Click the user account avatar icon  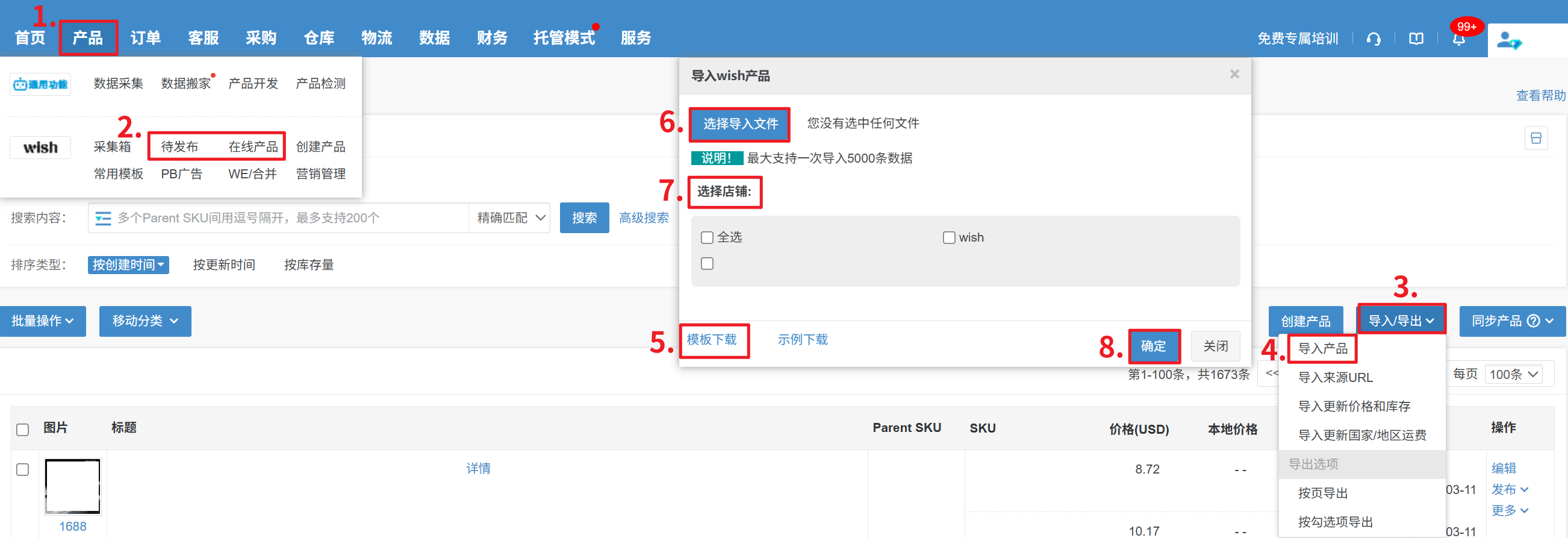(1508, 41)
